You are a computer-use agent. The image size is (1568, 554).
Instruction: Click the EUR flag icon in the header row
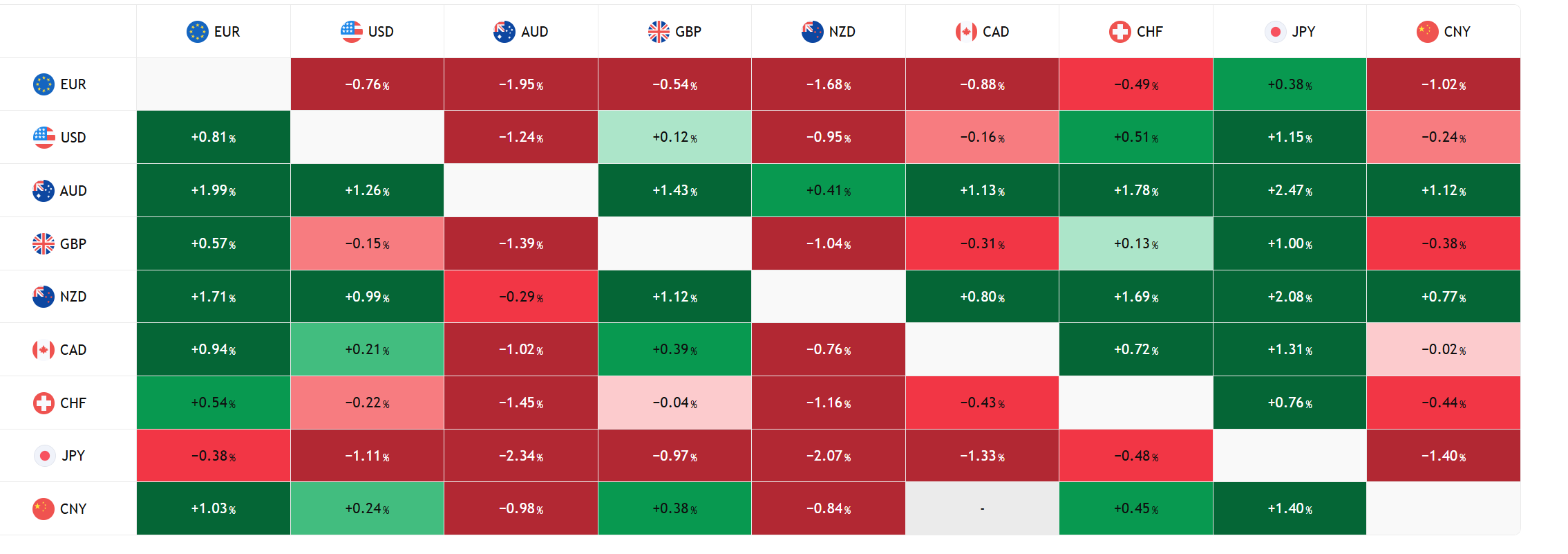pyautogui.click(x=198, y=32)
